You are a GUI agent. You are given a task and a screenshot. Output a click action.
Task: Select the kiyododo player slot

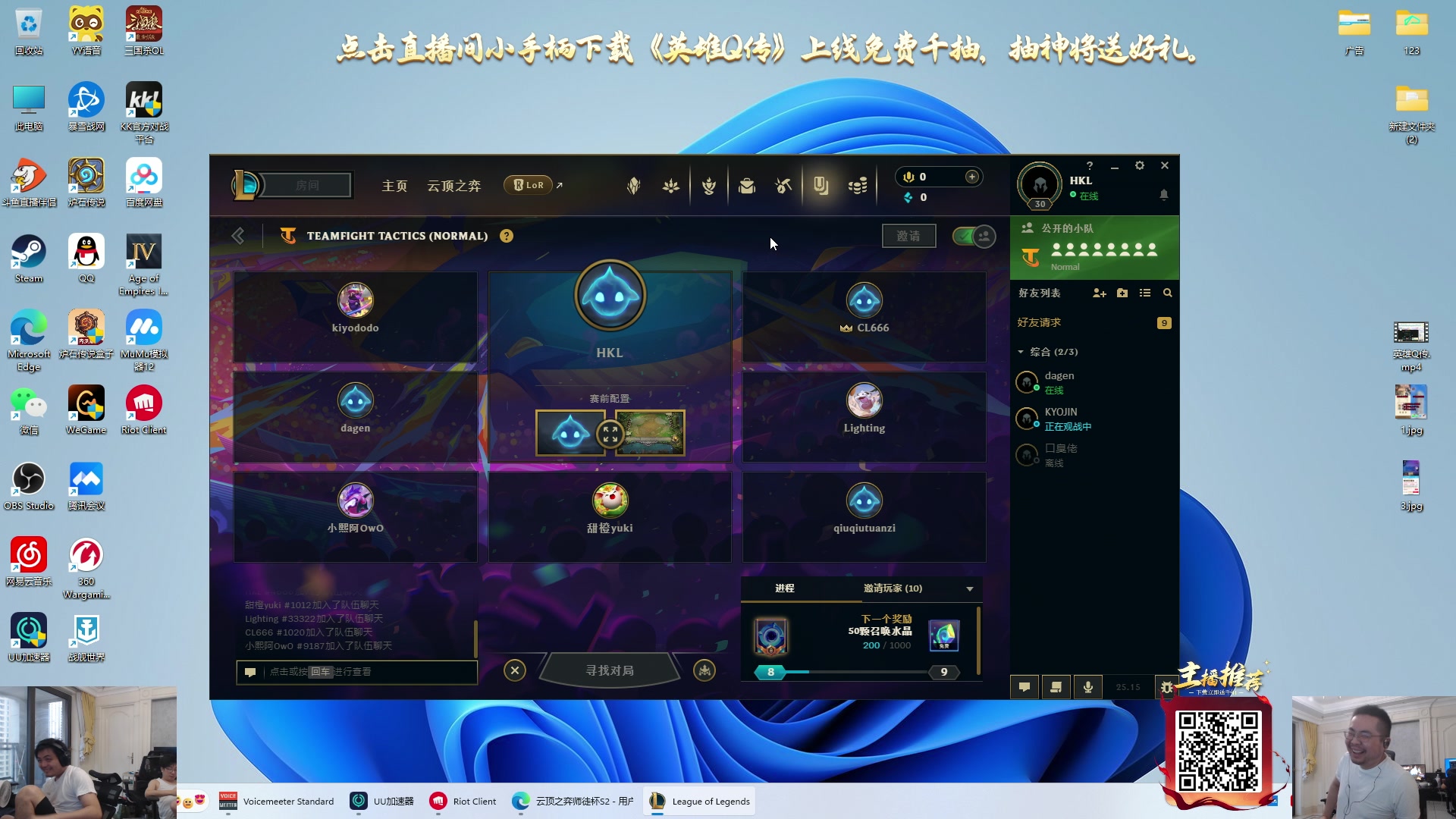tap(355, 317)
